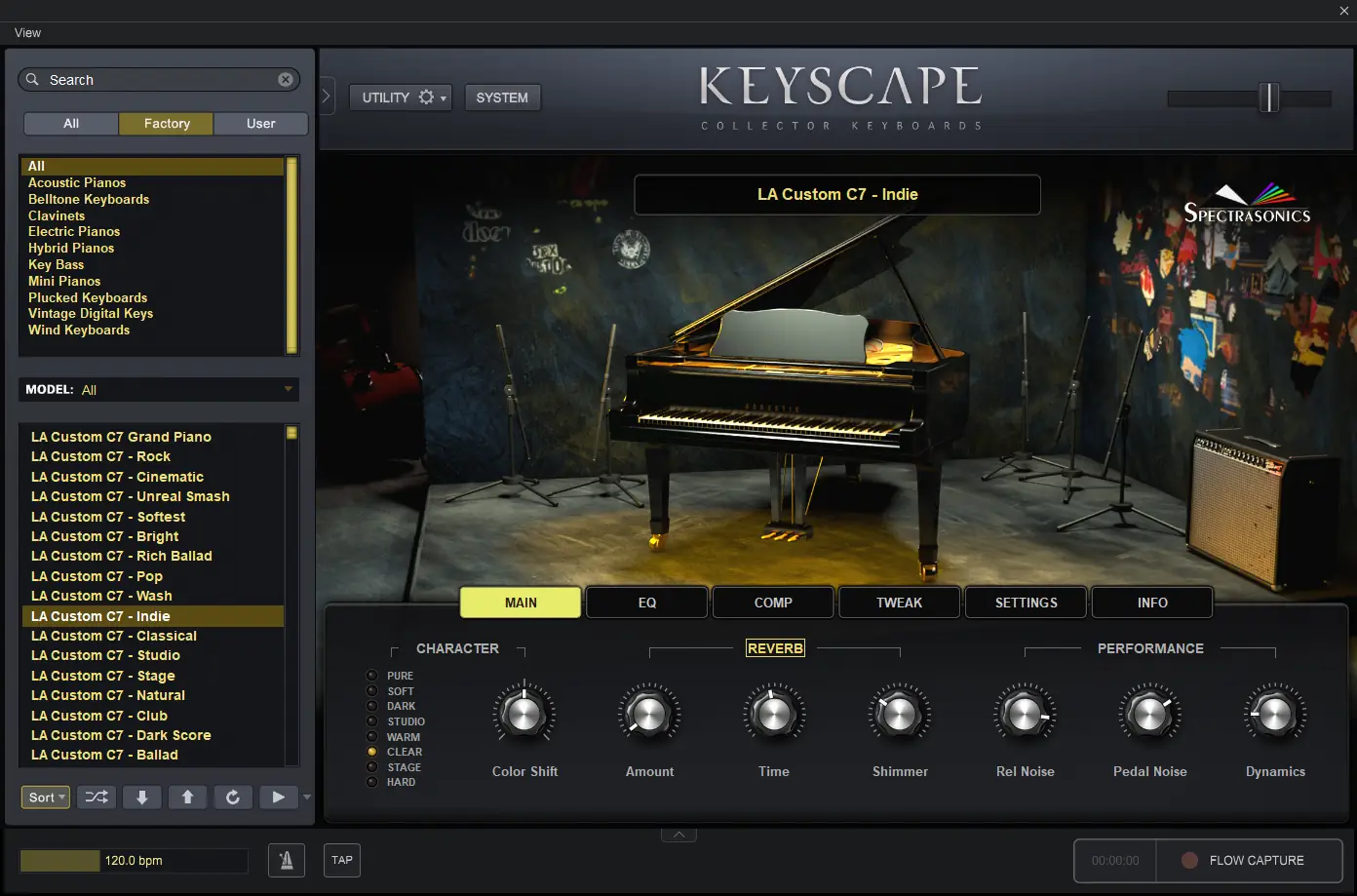Screen dimensions: 1357x896
Task: Open the COMP tab
Action: [773, 603]
